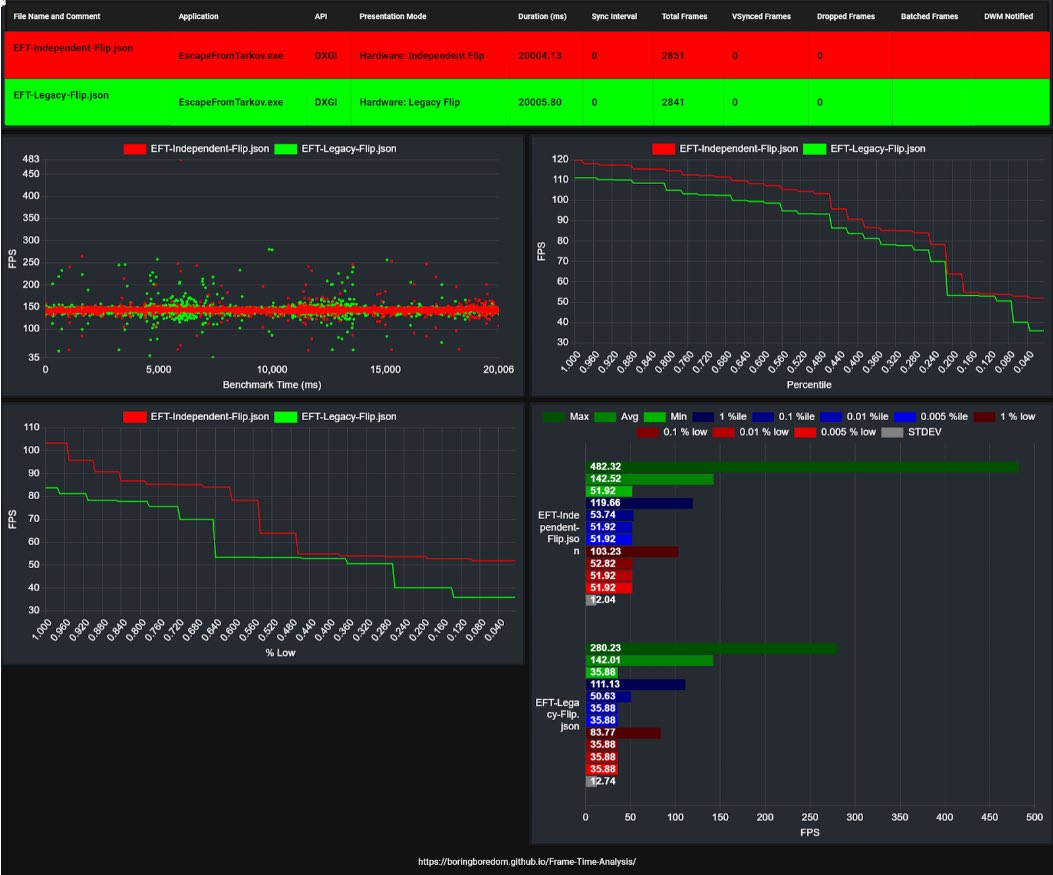Click the 12.04 STDEV bar
Screen dimensions: 1053x875
point(591,600)
